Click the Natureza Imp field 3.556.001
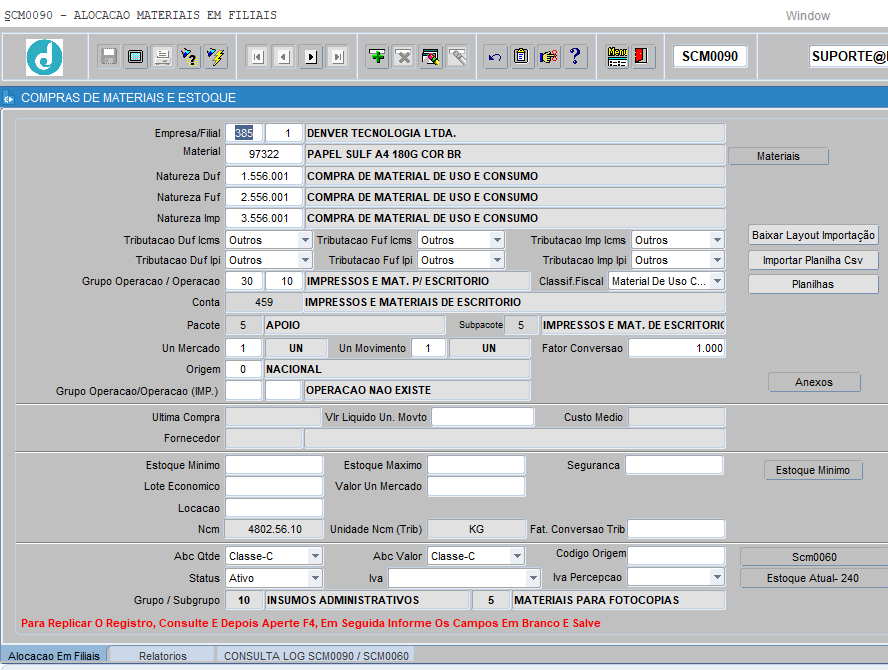 click(264, 218)
